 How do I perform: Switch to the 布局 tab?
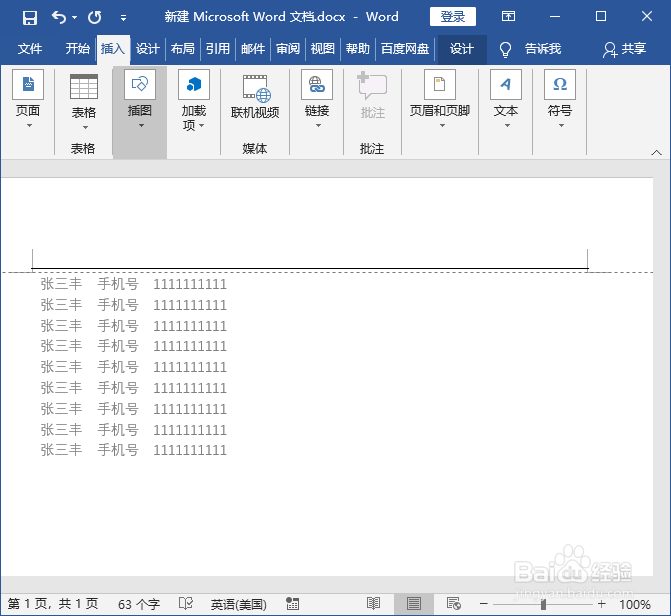[x=183, y=49]
